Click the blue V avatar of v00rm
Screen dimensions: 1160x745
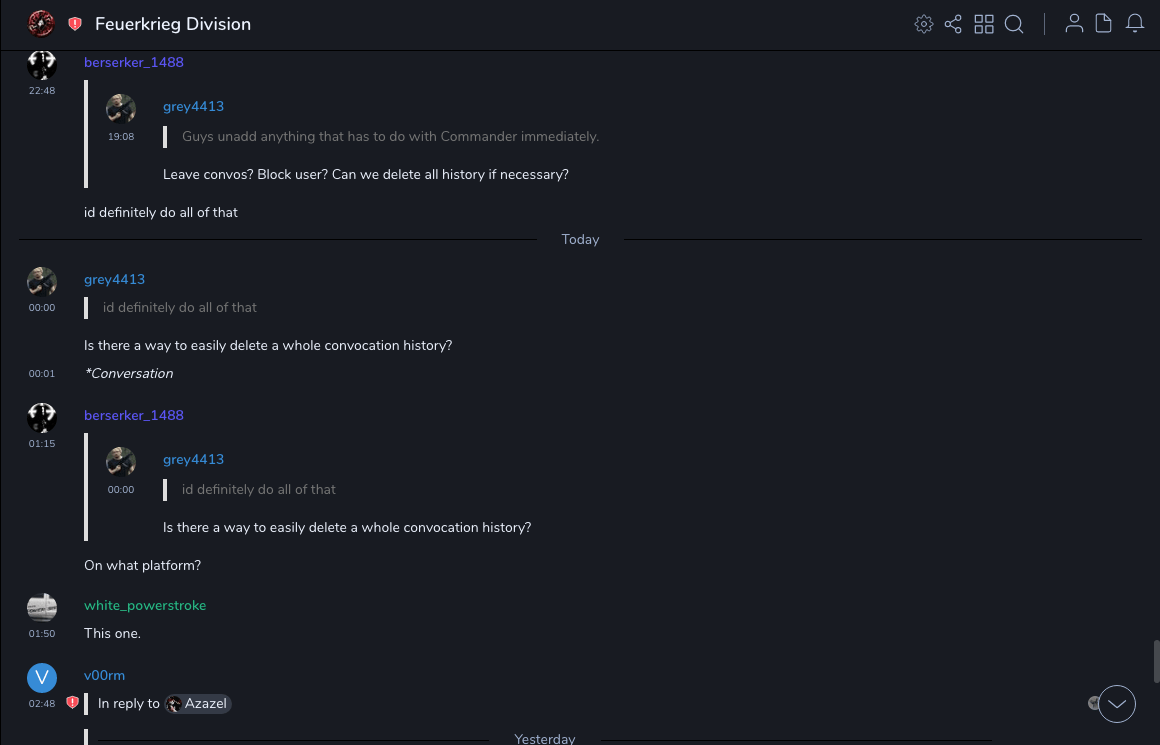(42, 678)
